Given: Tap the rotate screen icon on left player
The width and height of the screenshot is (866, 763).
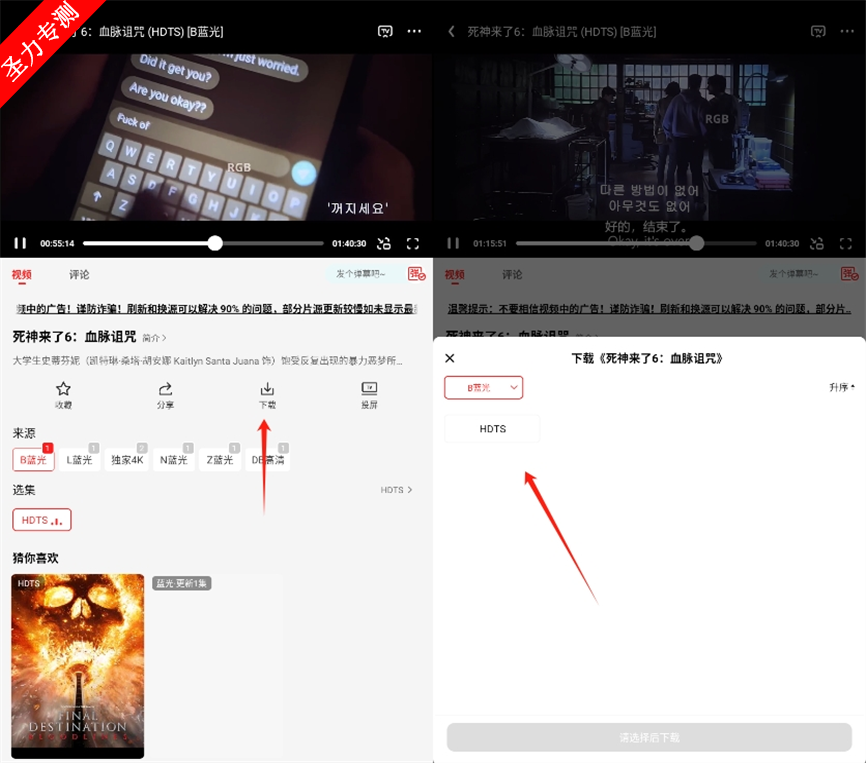Looking at the screenshot, I should tap(384, 243).
